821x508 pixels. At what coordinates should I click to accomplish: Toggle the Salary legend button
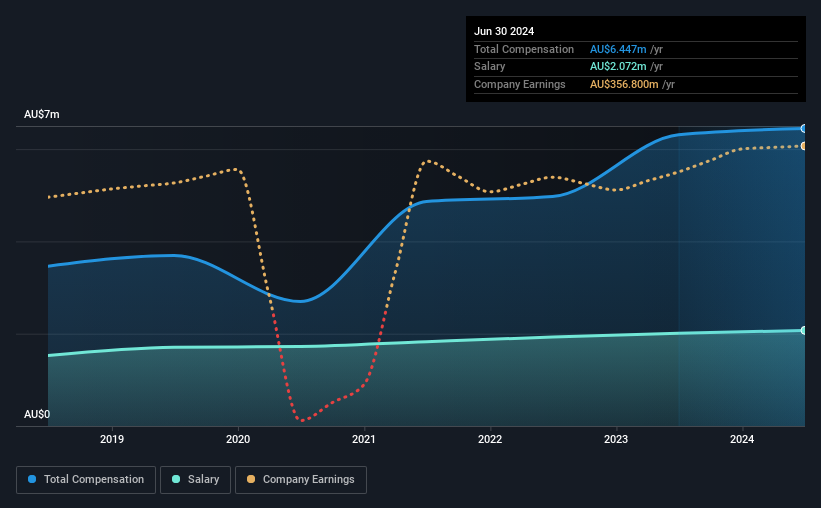point(195,480)
